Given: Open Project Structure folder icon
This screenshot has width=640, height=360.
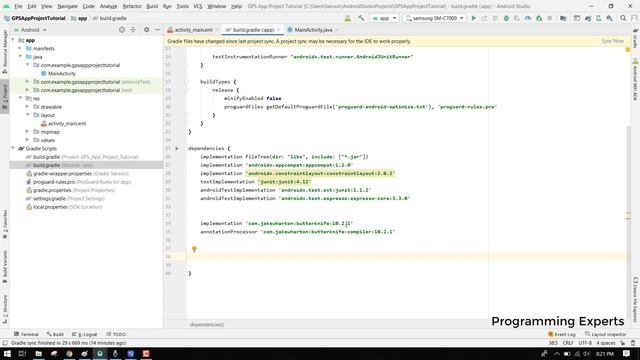Looking at the screenshot, I should point(563,18).
